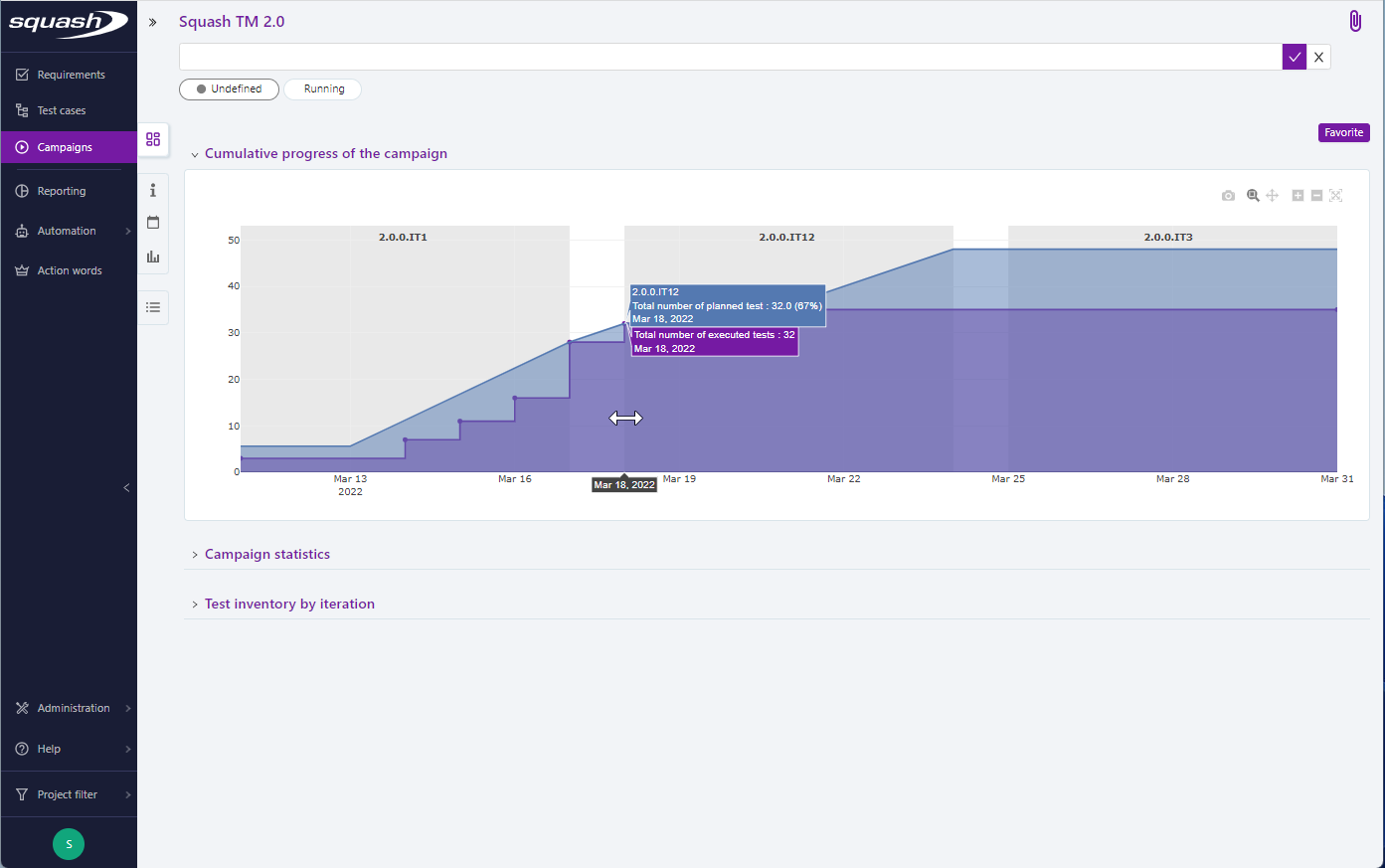Confirm the name edit with checkmark button
1385x868 pixels.
tap(1294, 57)
